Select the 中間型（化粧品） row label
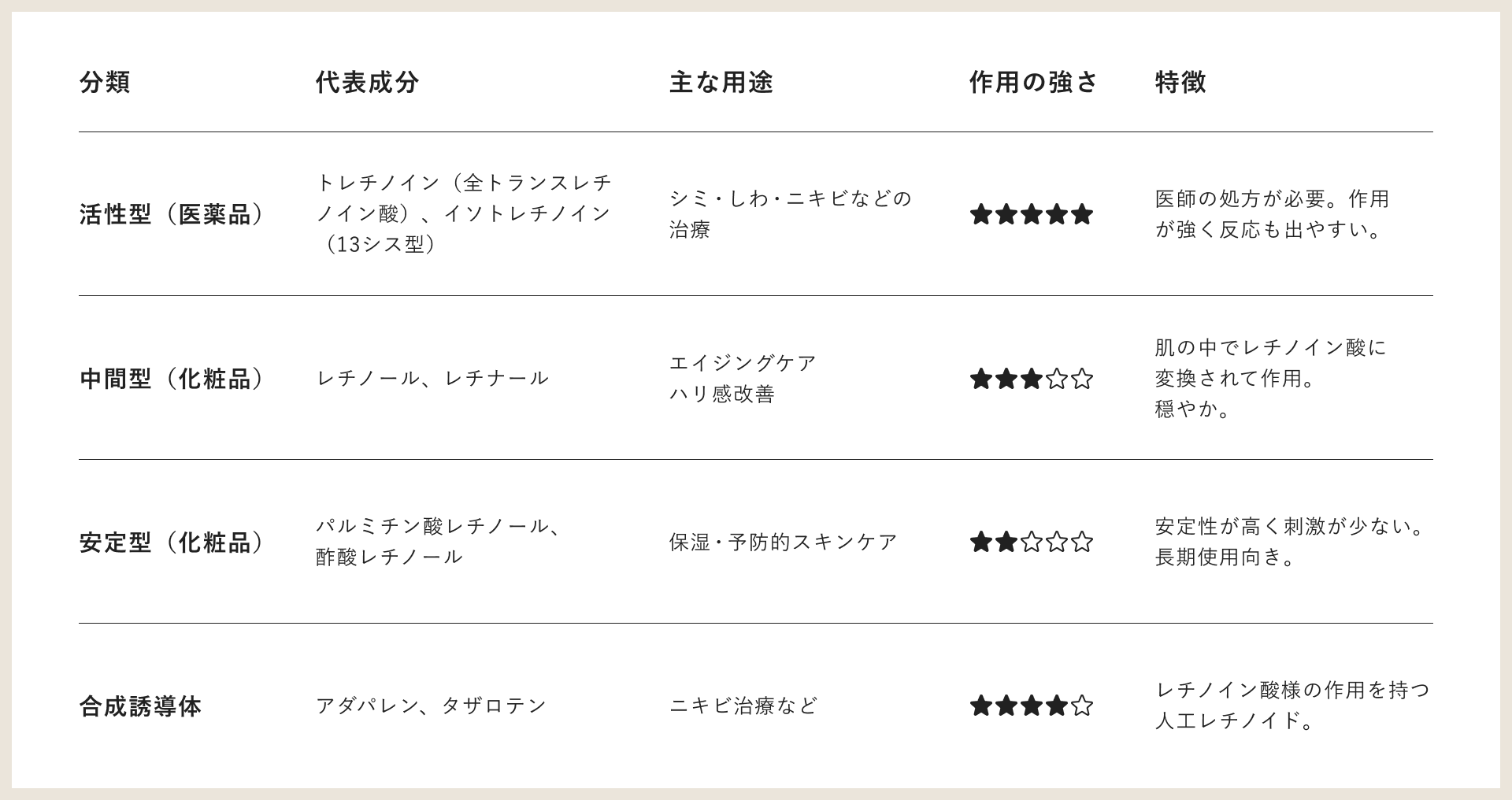 172,380
